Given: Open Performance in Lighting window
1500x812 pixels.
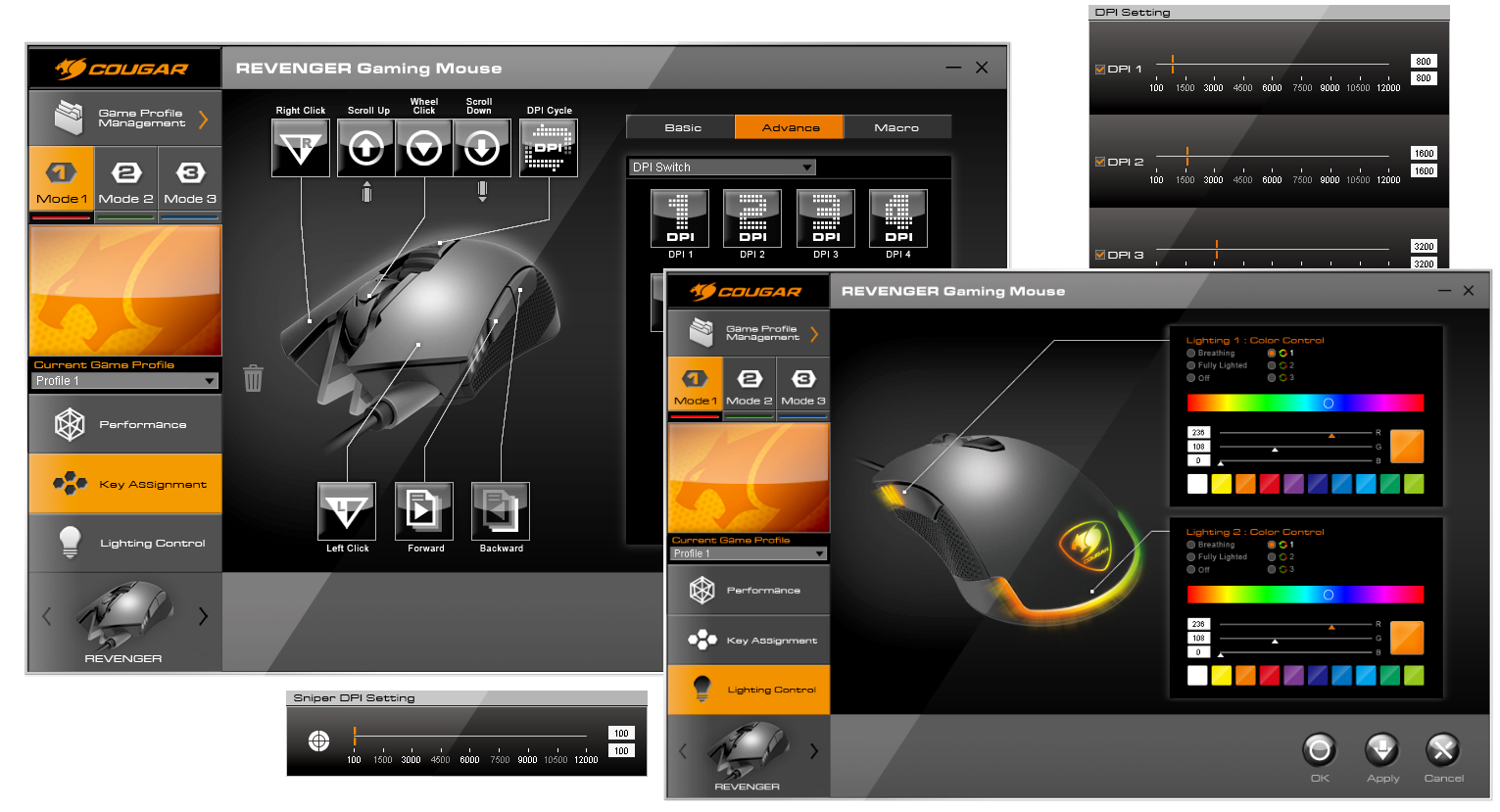Looking at the screenshot, I should pos(749,590).
